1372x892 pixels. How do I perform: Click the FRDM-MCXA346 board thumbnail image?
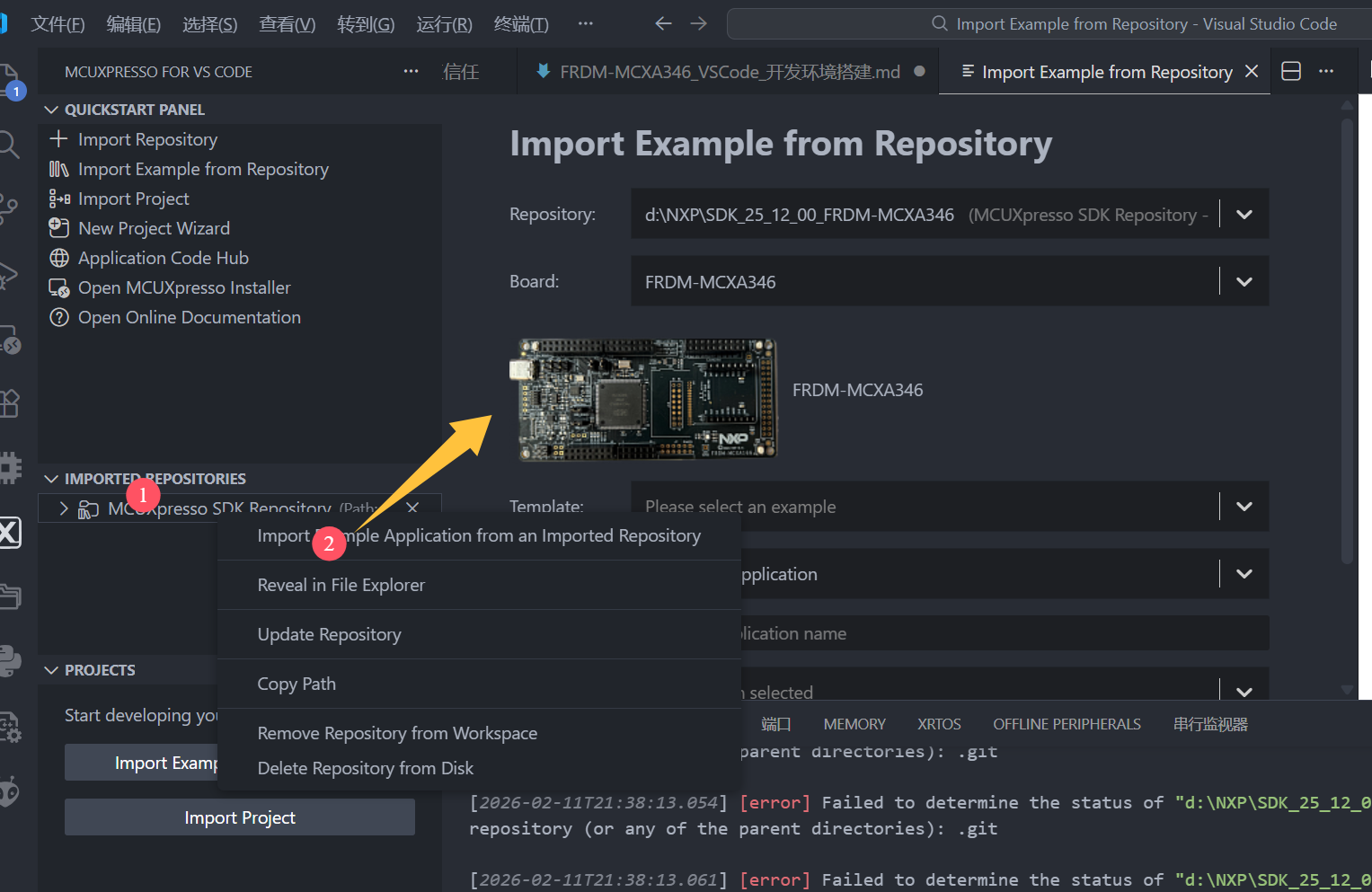[x=643, y=399]
